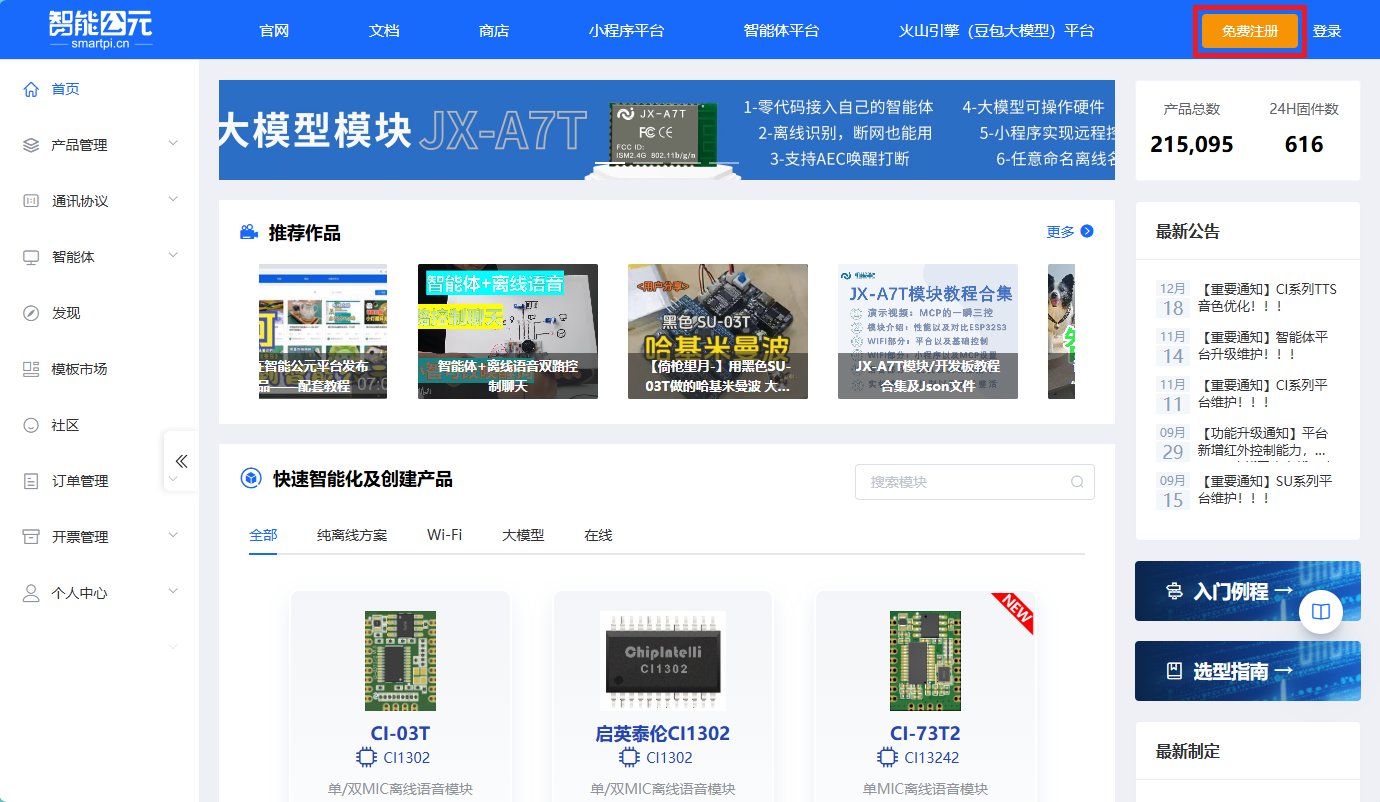Select the 纯离线方案 tab
Viewport: 1380px width, 802px height.
pos(352,535)
